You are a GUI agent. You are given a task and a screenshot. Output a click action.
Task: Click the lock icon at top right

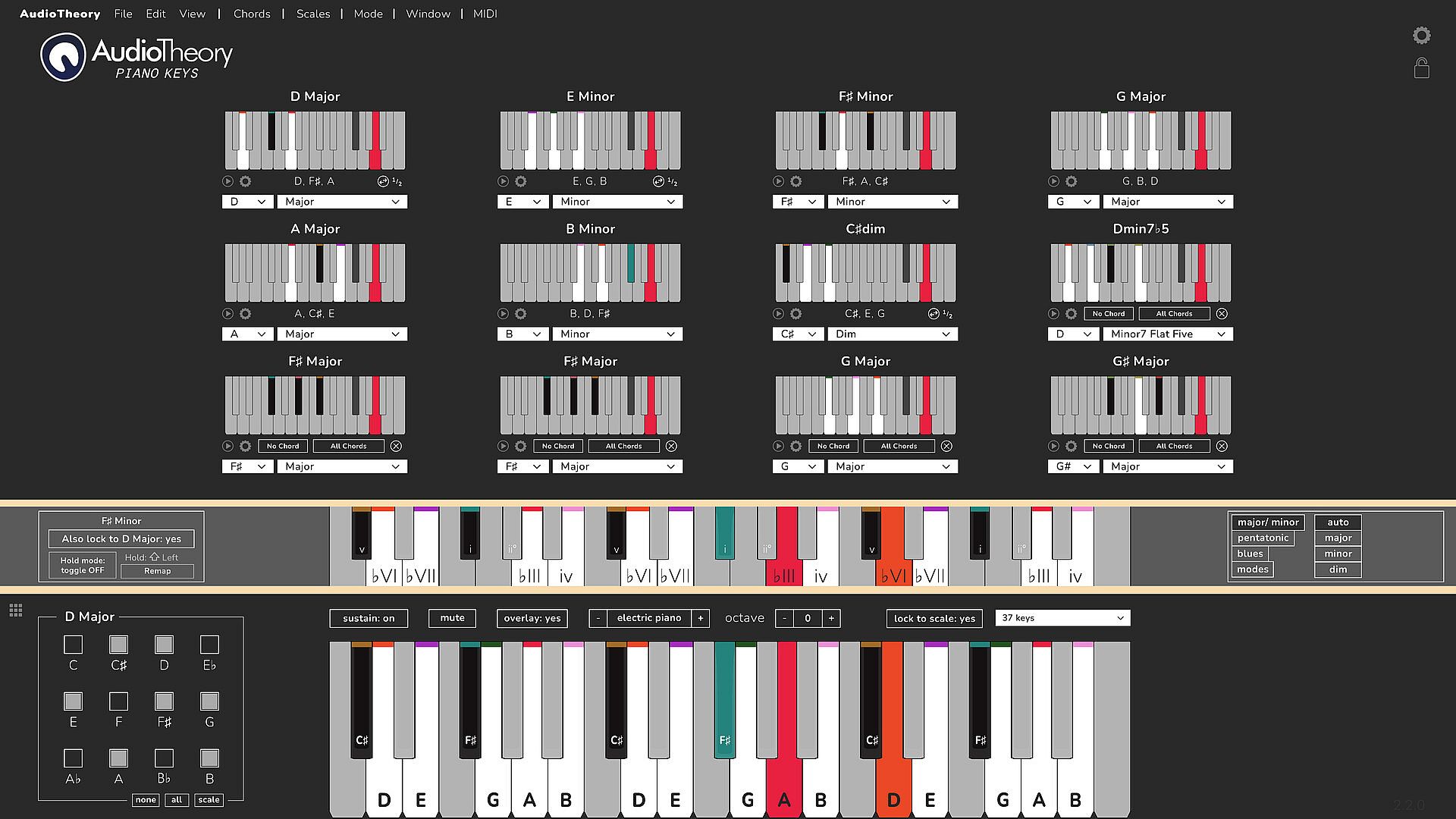(x=1421, y=69)
